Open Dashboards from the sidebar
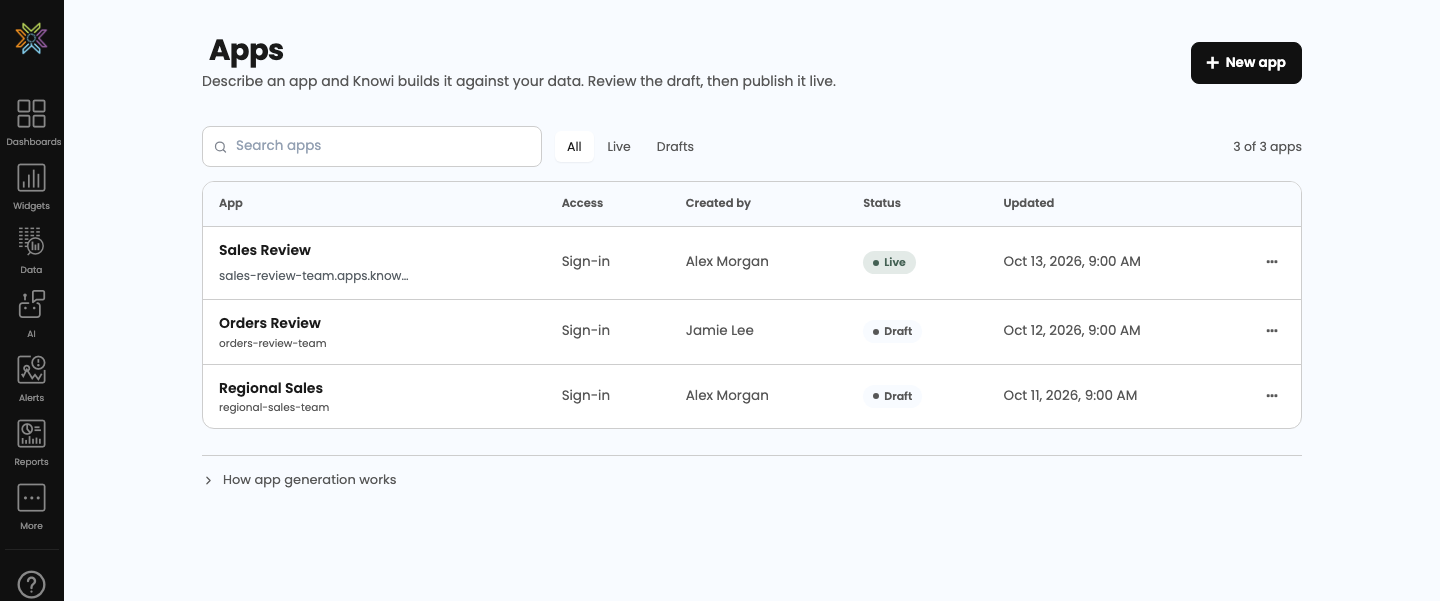The image size is (1440, 601). pos(32,122)
